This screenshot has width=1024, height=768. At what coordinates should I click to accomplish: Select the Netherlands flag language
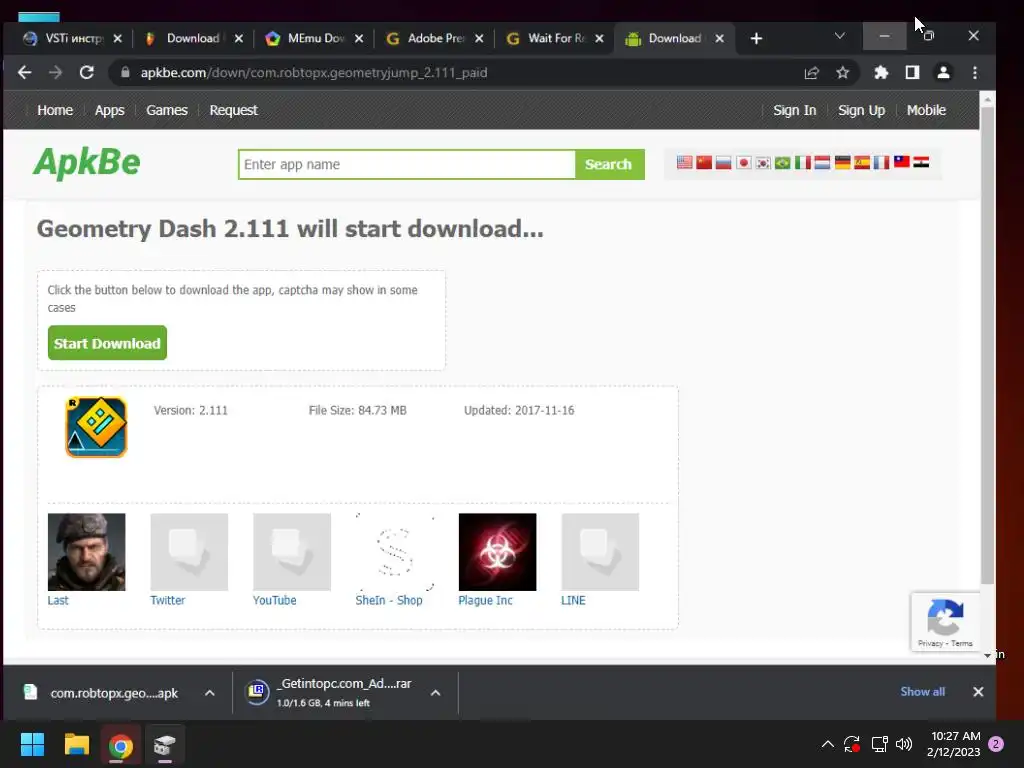click(x=822, y=163)
